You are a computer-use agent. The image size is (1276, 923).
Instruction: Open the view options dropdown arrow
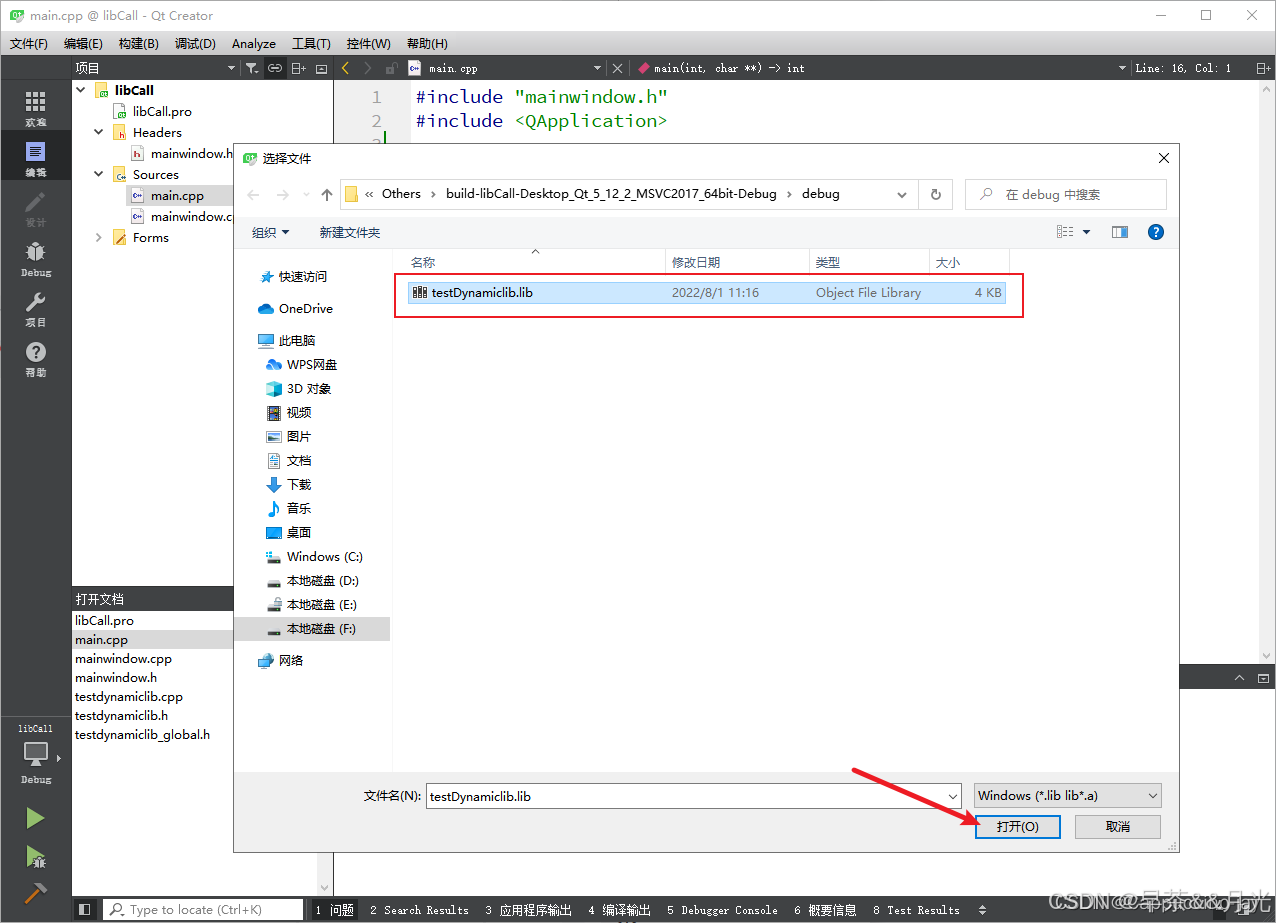[x=1087, y=232]
